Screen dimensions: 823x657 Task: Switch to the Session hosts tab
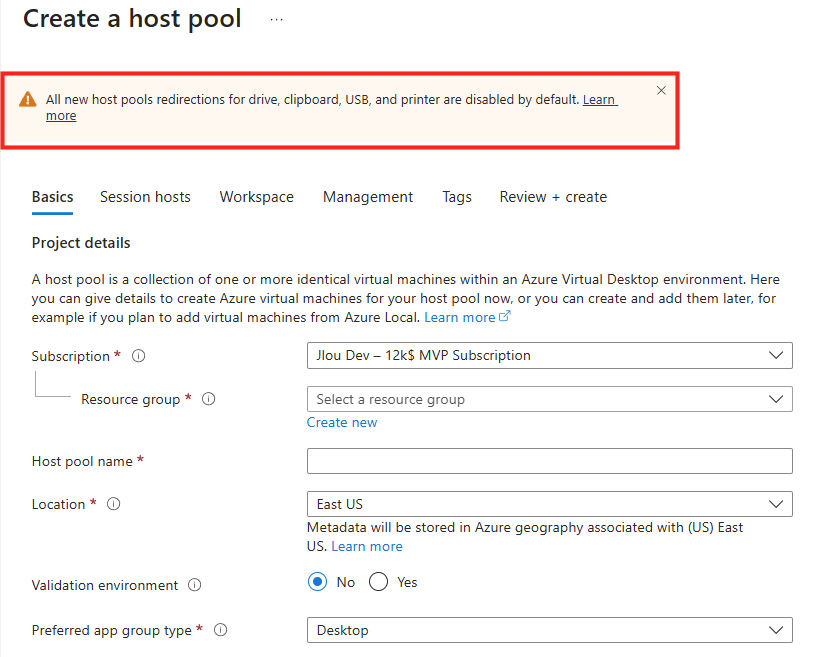click(x=145, y=197)
